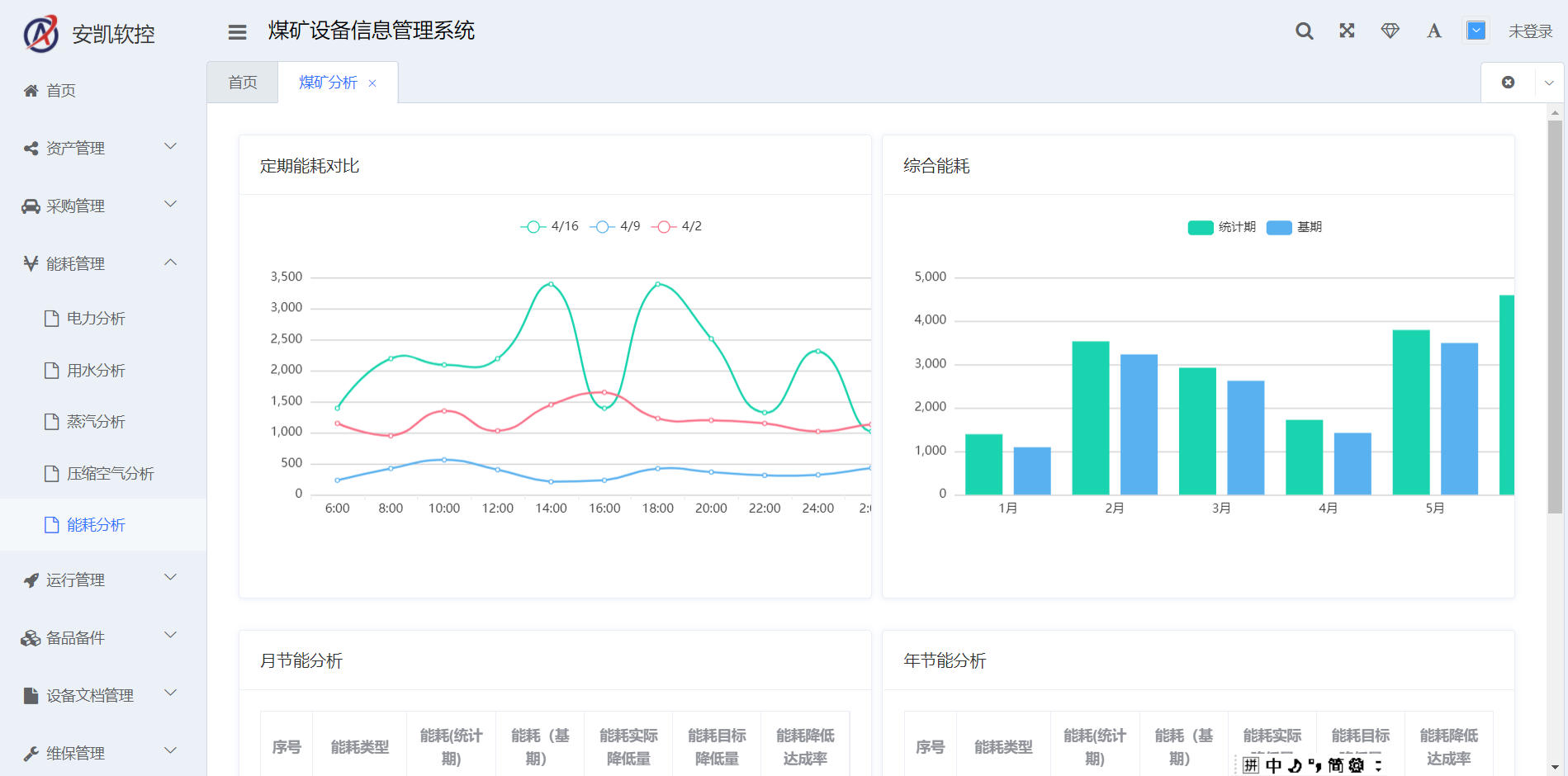Click the 5月 基期 blue bar
This screenshot has height=776, width=1568.
point(1459,419)
